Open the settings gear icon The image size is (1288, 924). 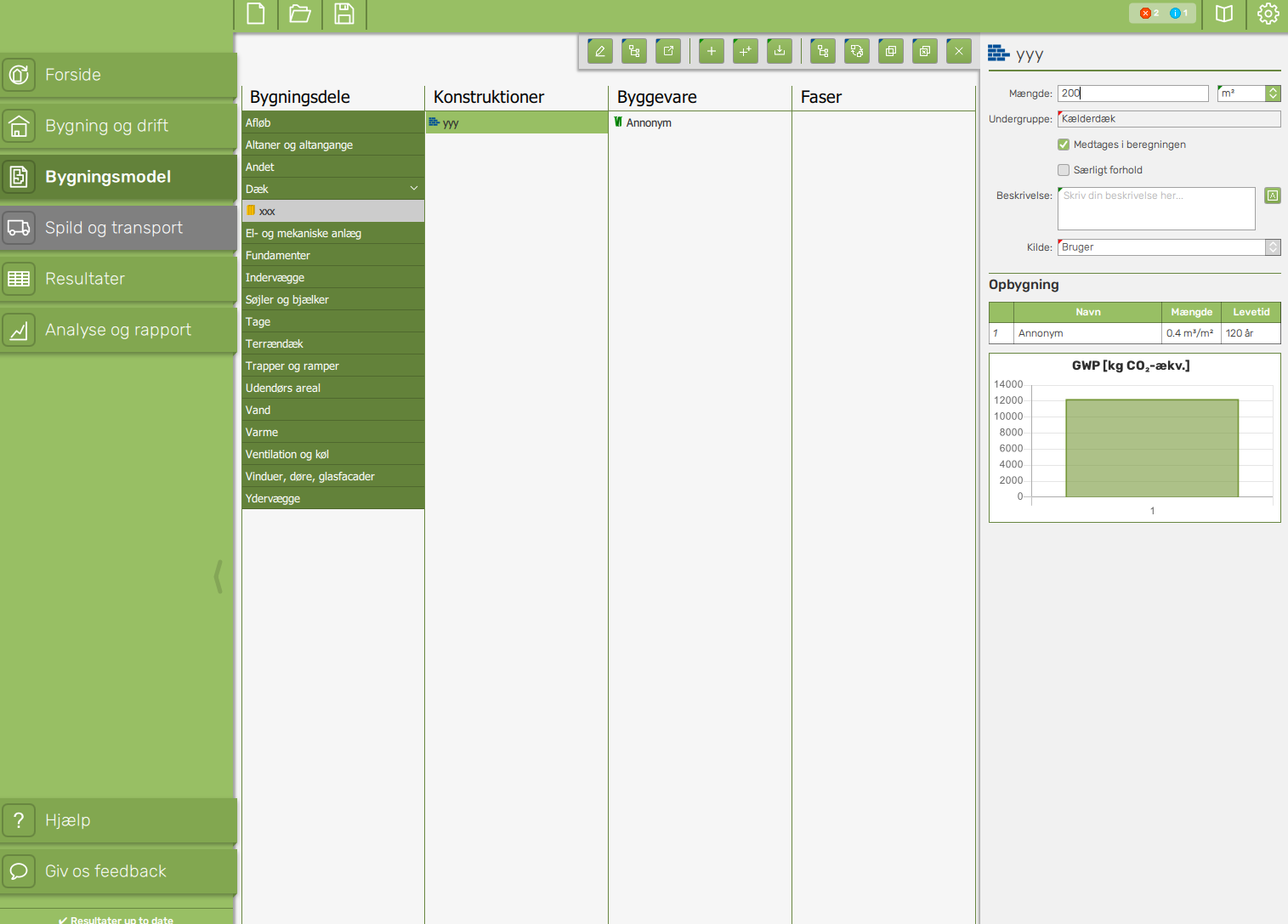tap(1268, 14)
